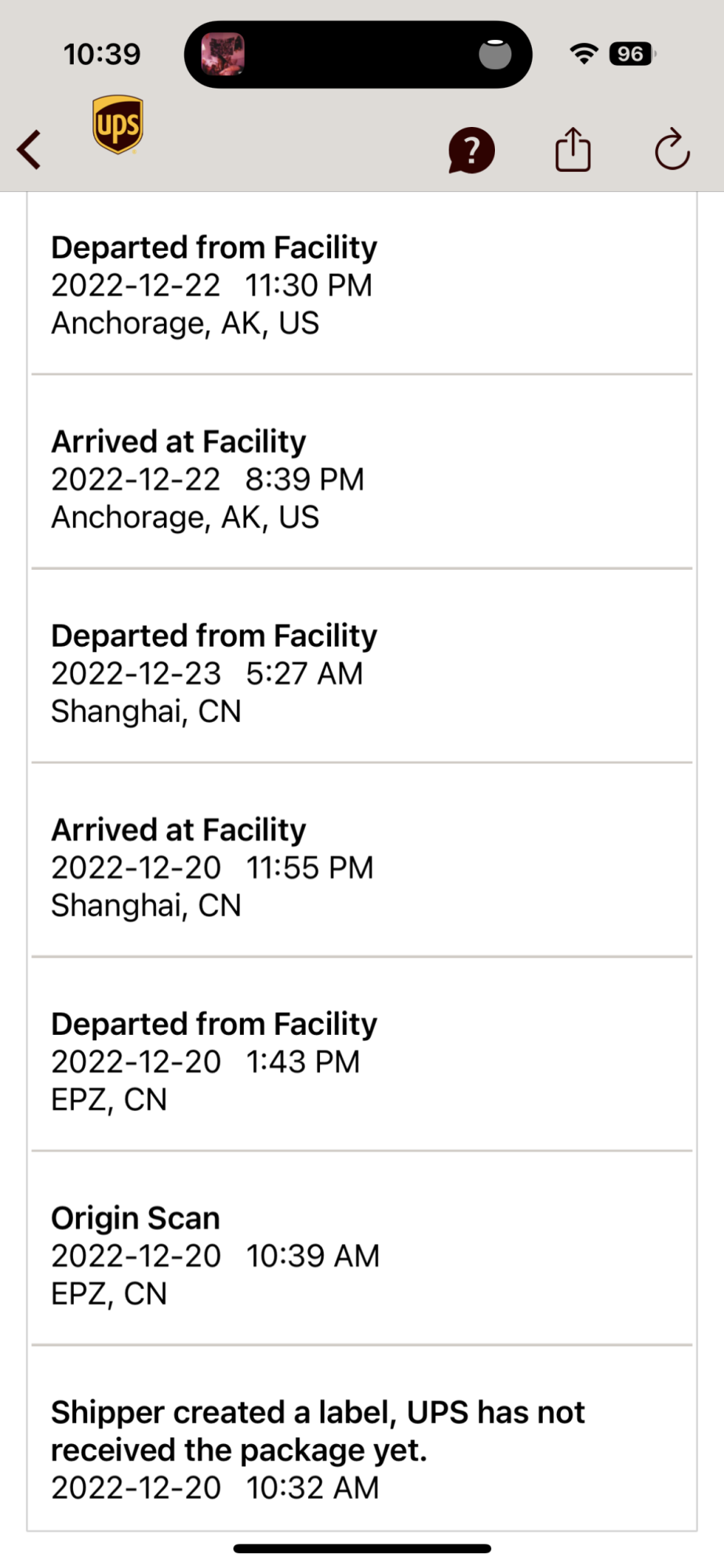Image resolution: width=724 pixels, height=1568 pixels.
Task: Tap the status bar clock
Action: [102, 54]
